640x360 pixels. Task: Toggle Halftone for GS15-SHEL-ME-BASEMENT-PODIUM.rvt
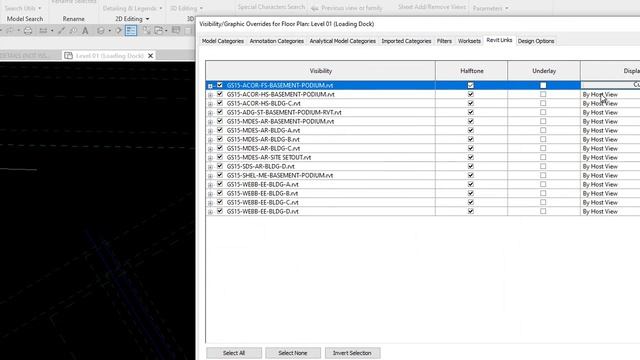click(471, 175)
